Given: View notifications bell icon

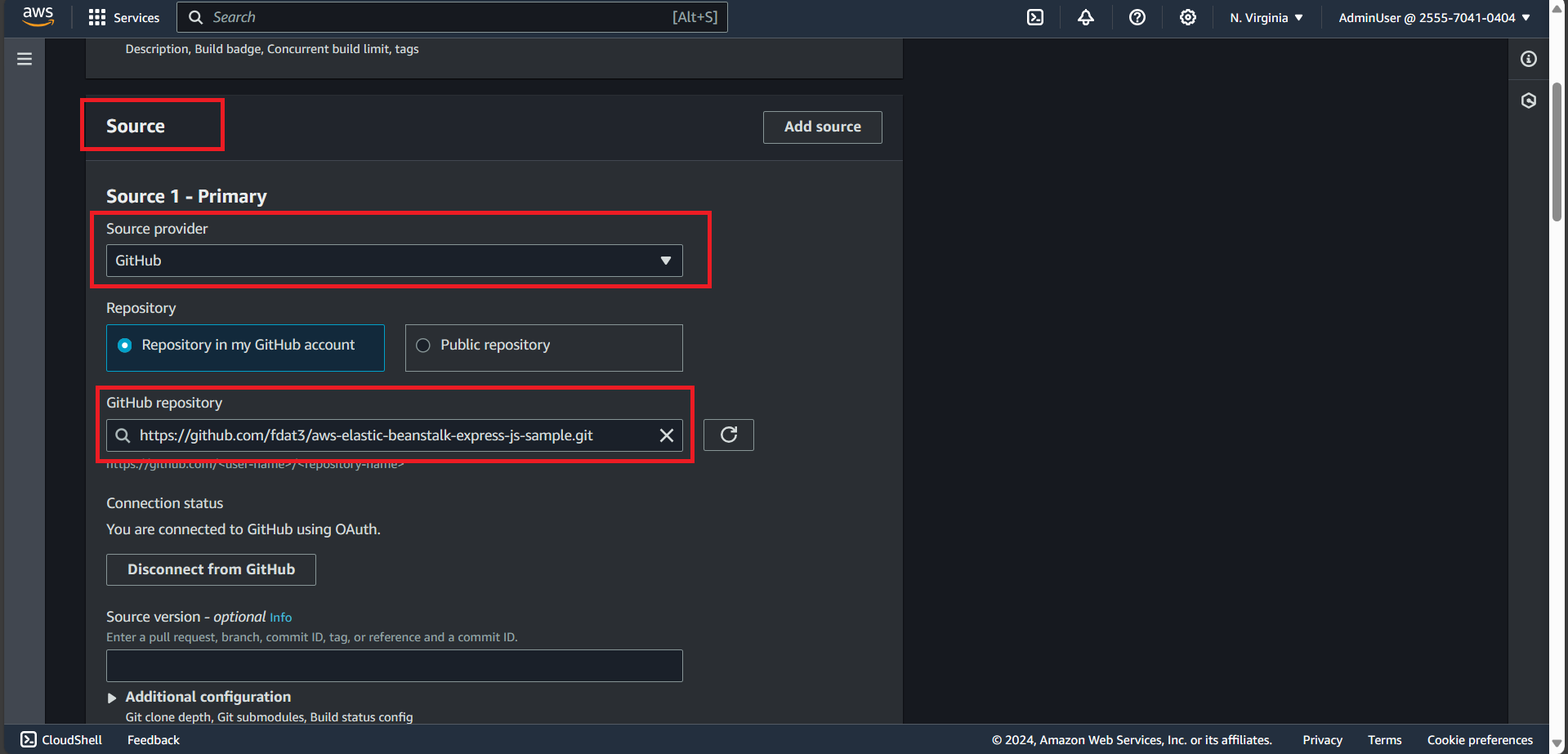Looking at the screenshot, I should (1086, 17).
